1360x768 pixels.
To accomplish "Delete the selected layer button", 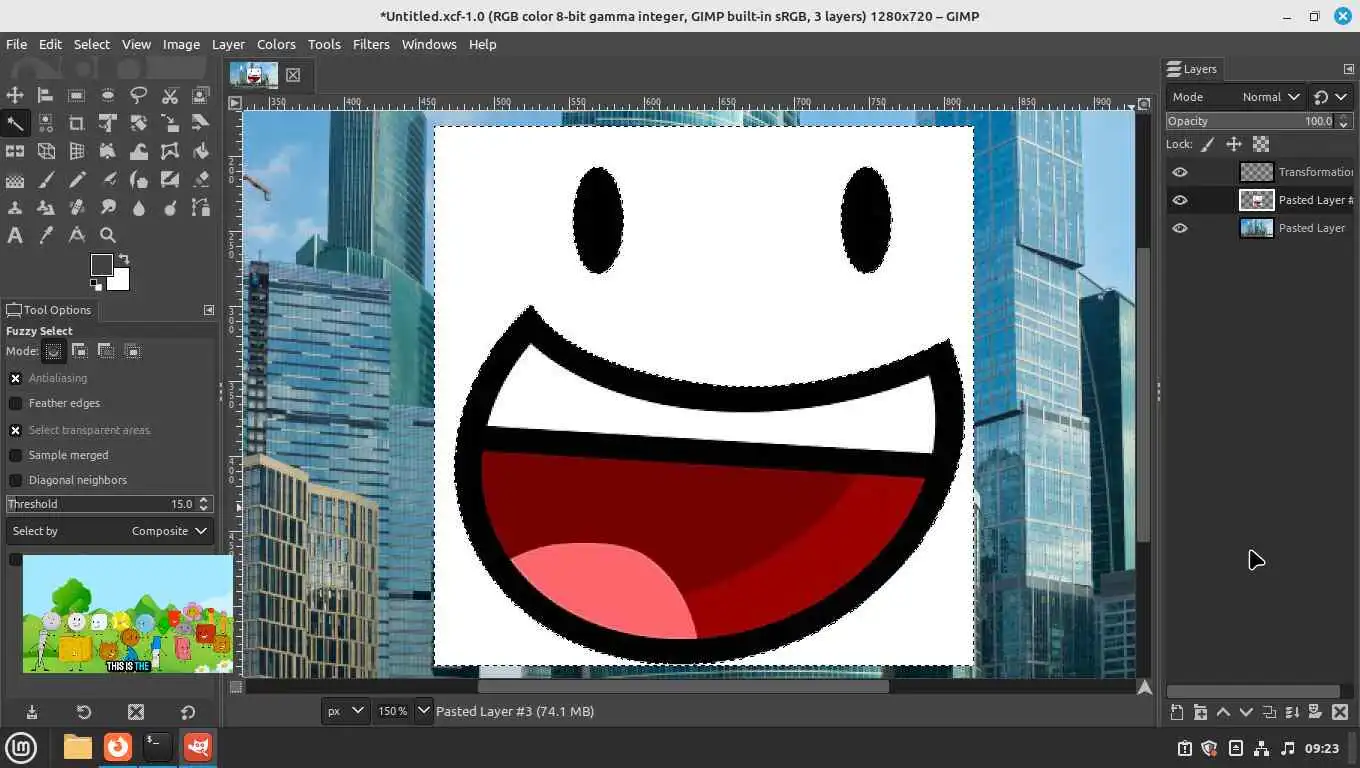I will coord(1340,712).
